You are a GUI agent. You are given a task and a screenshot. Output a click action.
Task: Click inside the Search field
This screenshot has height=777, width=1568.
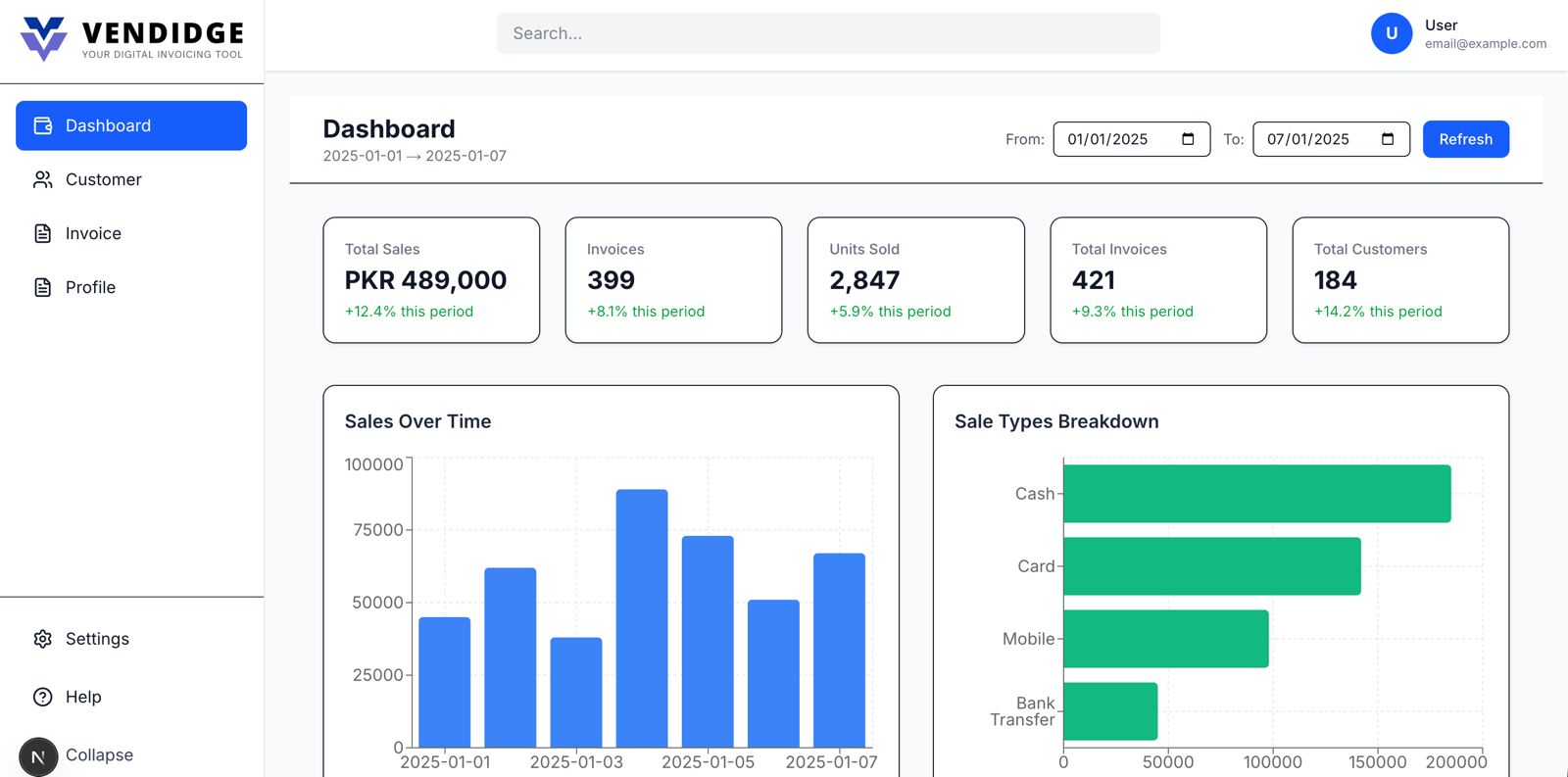828,33
